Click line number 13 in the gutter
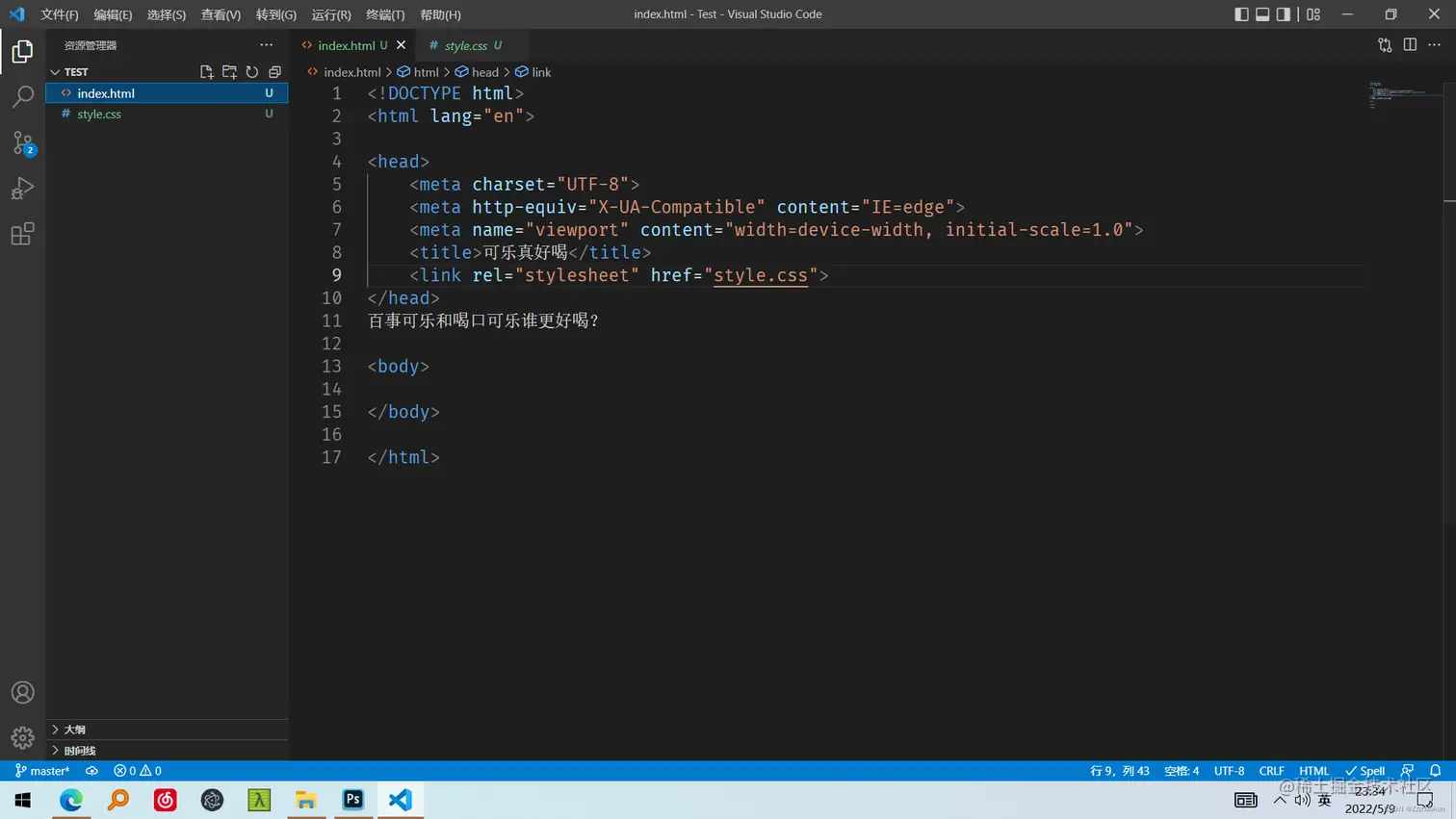Screen dimensions: 1456x819 pos(331,367)
